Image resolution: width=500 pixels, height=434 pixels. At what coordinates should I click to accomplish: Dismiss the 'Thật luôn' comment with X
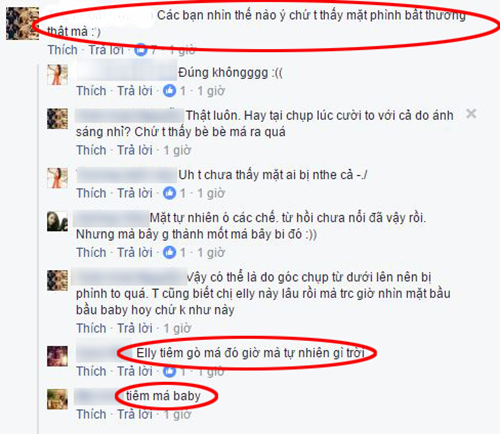click(471, 114)
